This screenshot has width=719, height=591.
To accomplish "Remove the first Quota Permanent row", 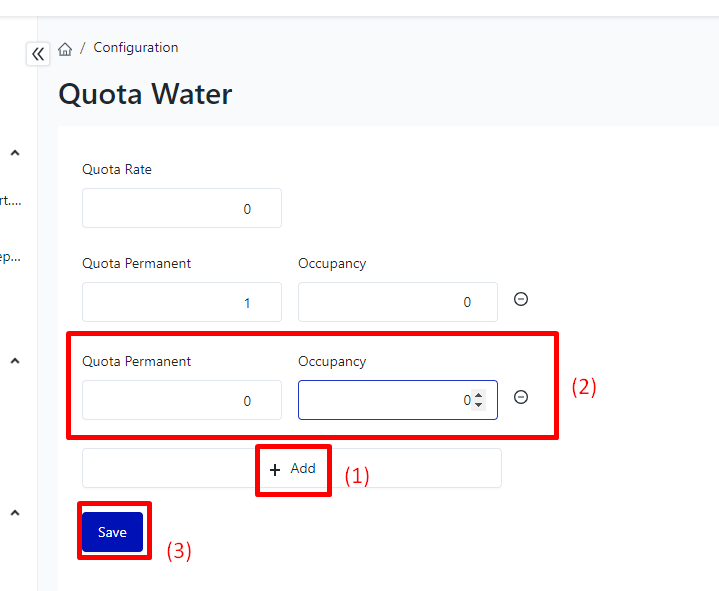I will tap(521, 299).
